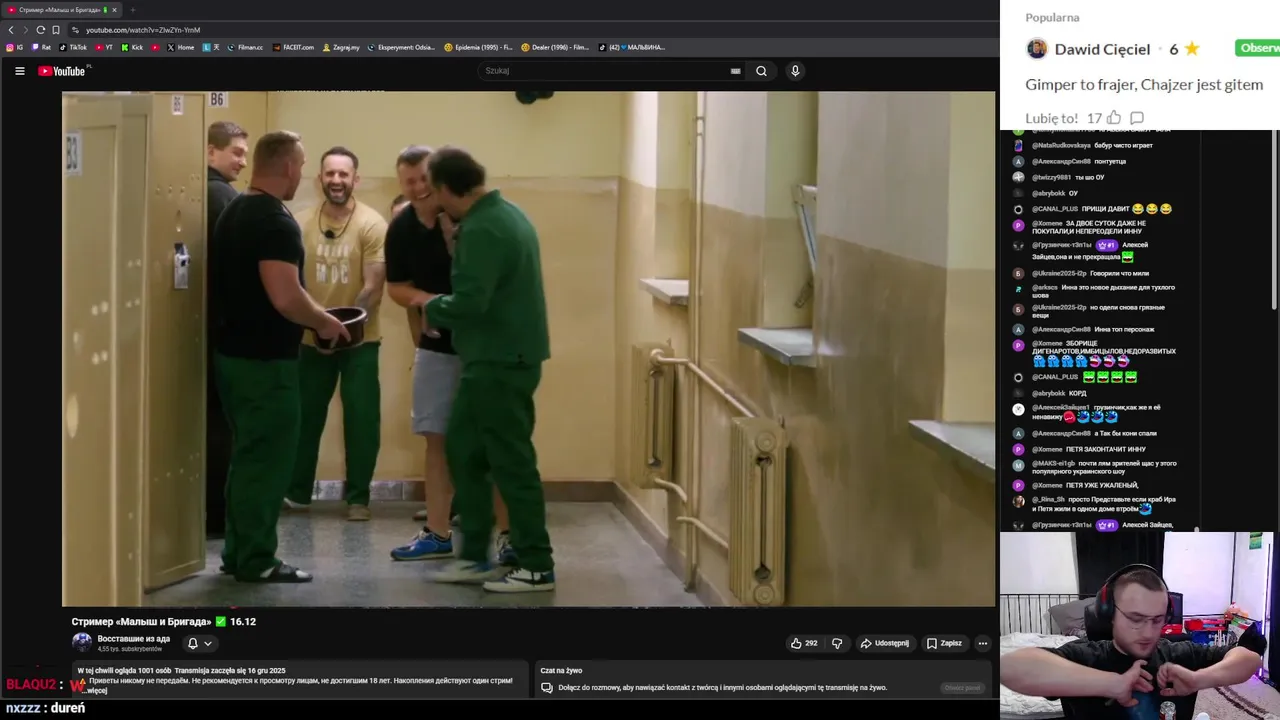Open the TikTok bookmark
The width and height of the screenshot is (1280, 720).
pos(73,47)
